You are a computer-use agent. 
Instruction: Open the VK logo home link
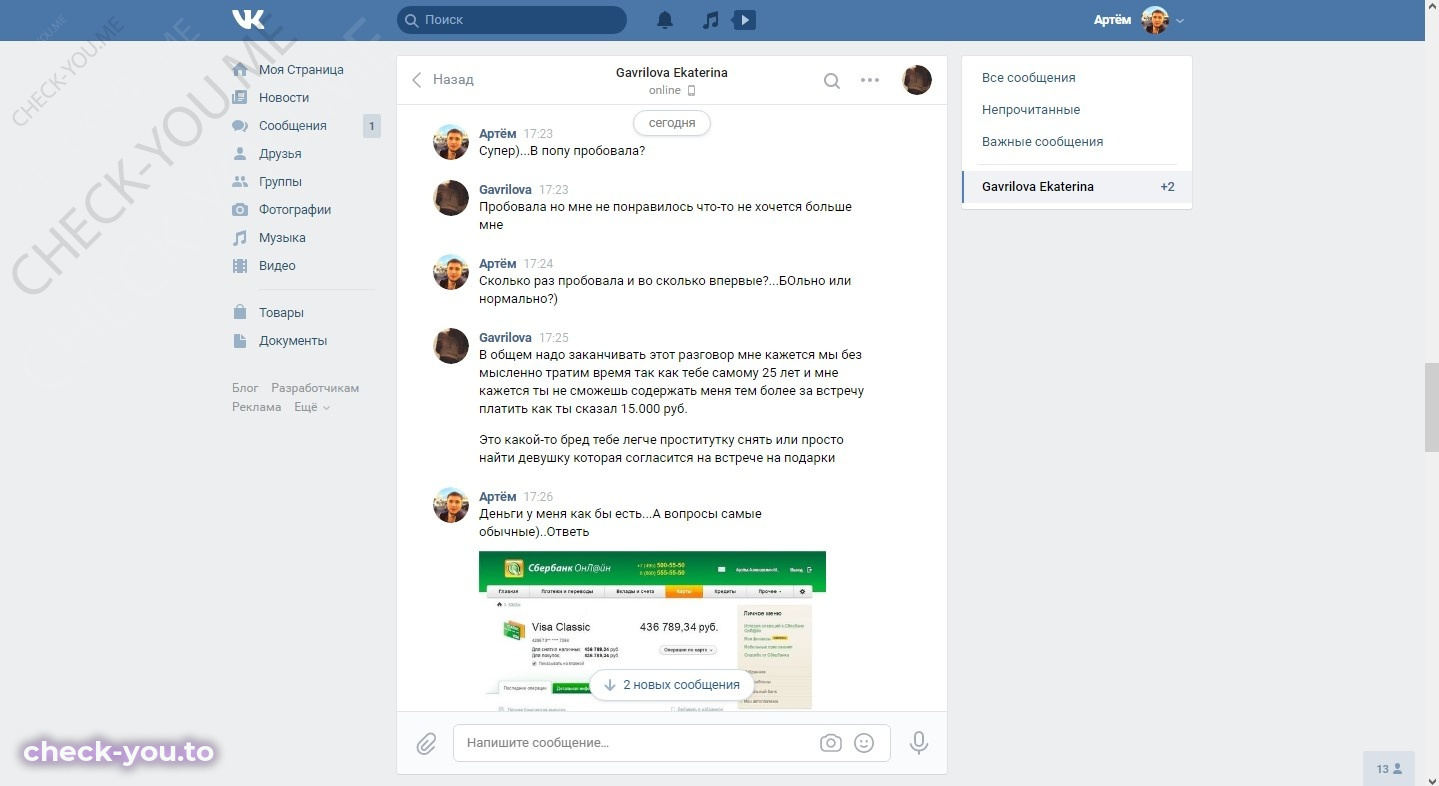pyautogui.click(x=248, y=20)
